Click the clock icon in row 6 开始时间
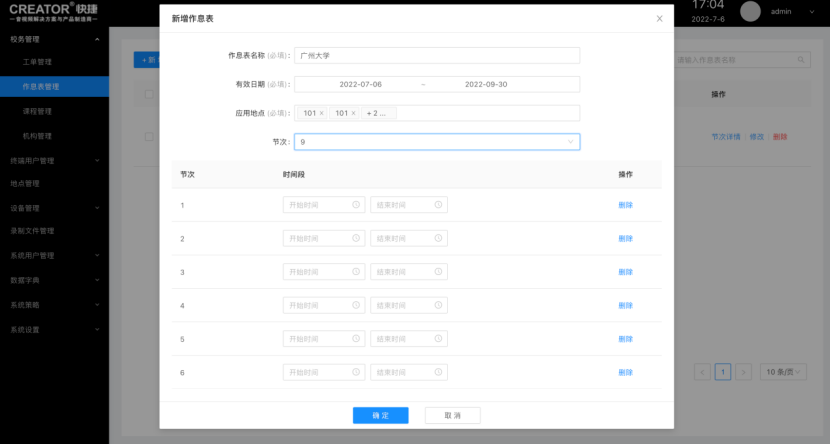 [356, 372]
